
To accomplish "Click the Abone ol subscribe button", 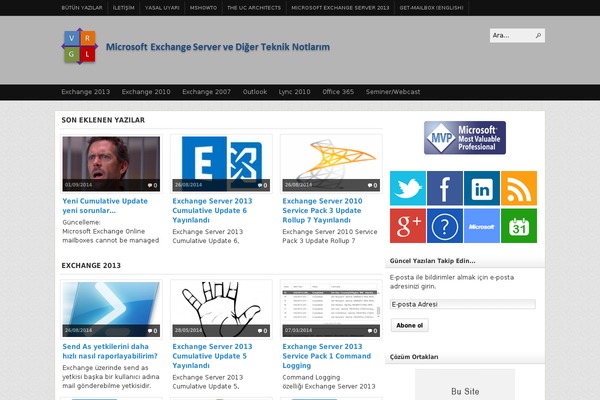I will pyautogui.click(x=409, y=325).
